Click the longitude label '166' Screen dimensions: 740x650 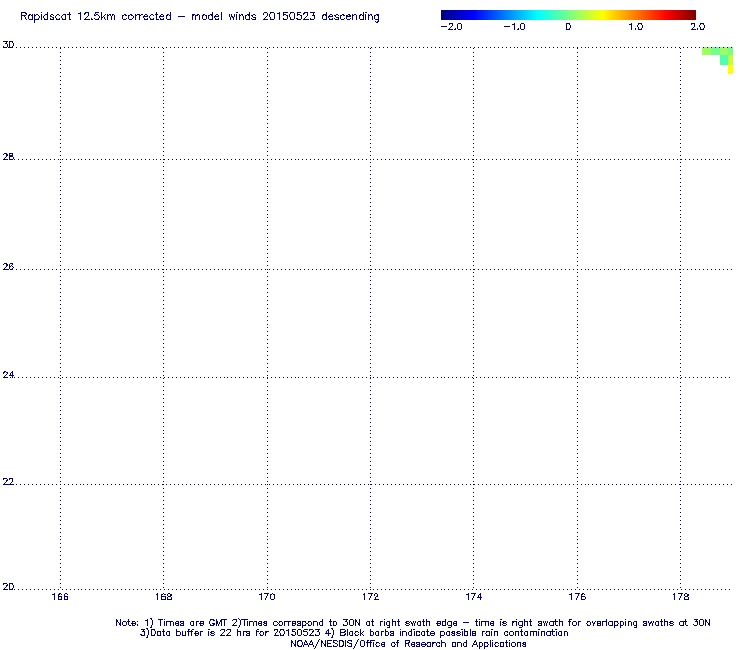pos(60,597)
